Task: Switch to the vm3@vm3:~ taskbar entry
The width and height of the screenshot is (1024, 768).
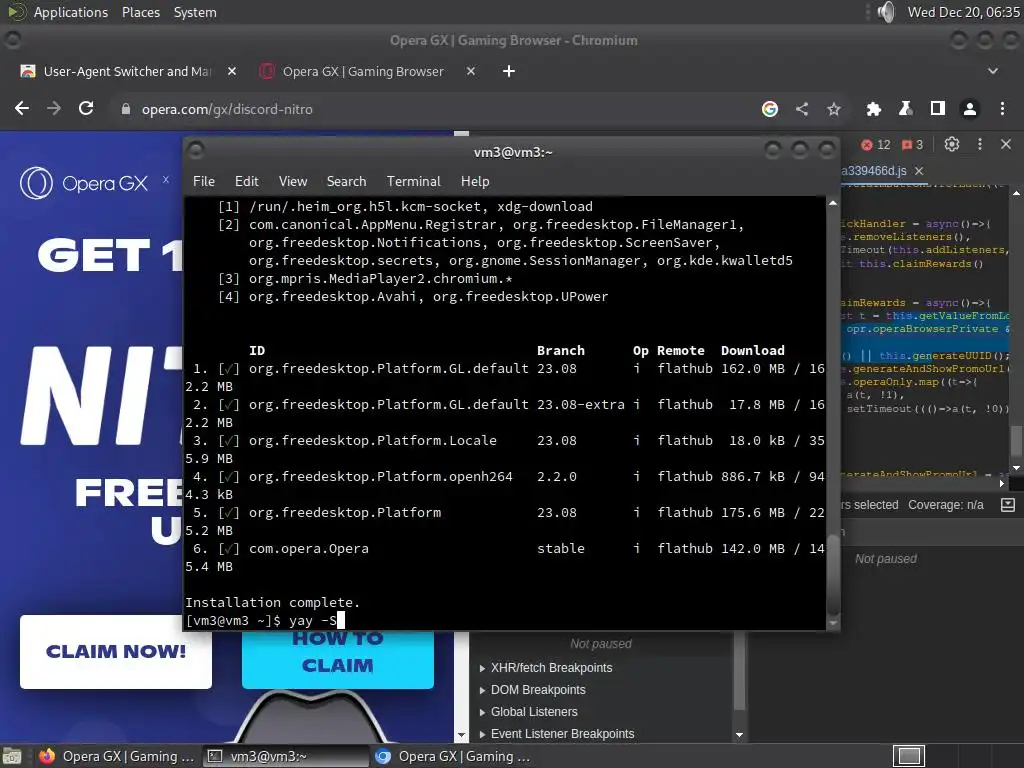Action: tap(285, 756)
